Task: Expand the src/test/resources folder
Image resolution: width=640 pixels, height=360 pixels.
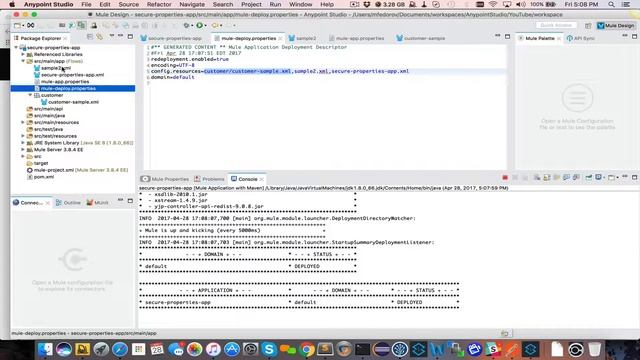Action: click(x=23, y=136)
